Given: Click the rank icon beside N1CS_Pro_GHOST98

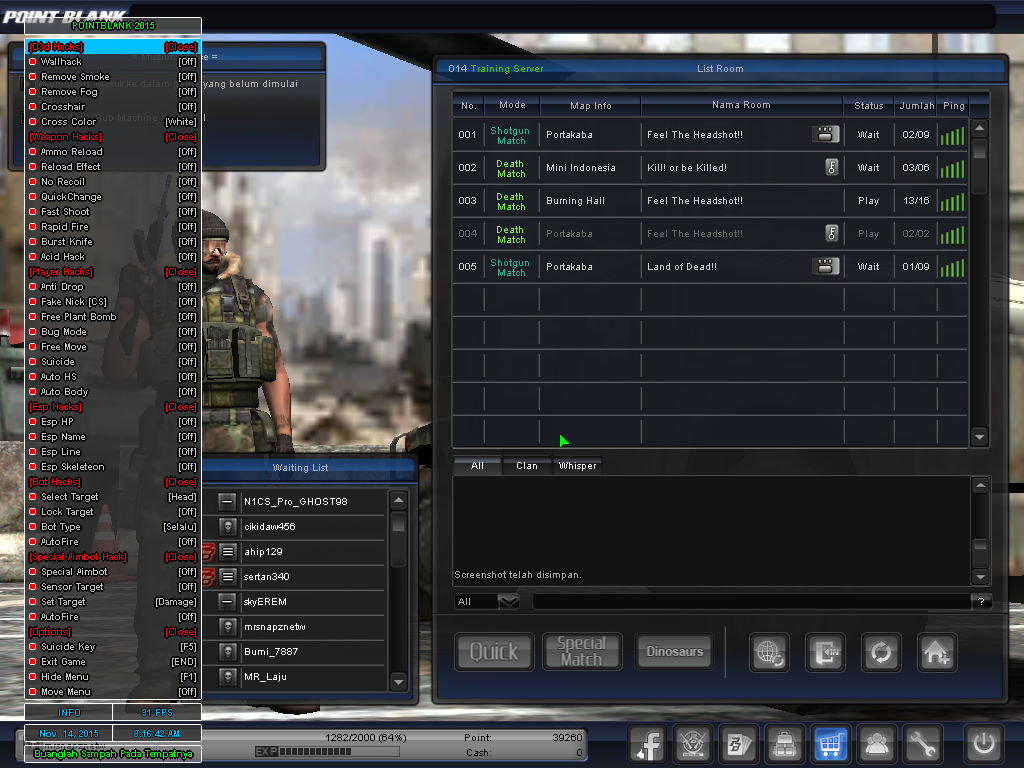Looking at the screenshot, I should point(227,502).
